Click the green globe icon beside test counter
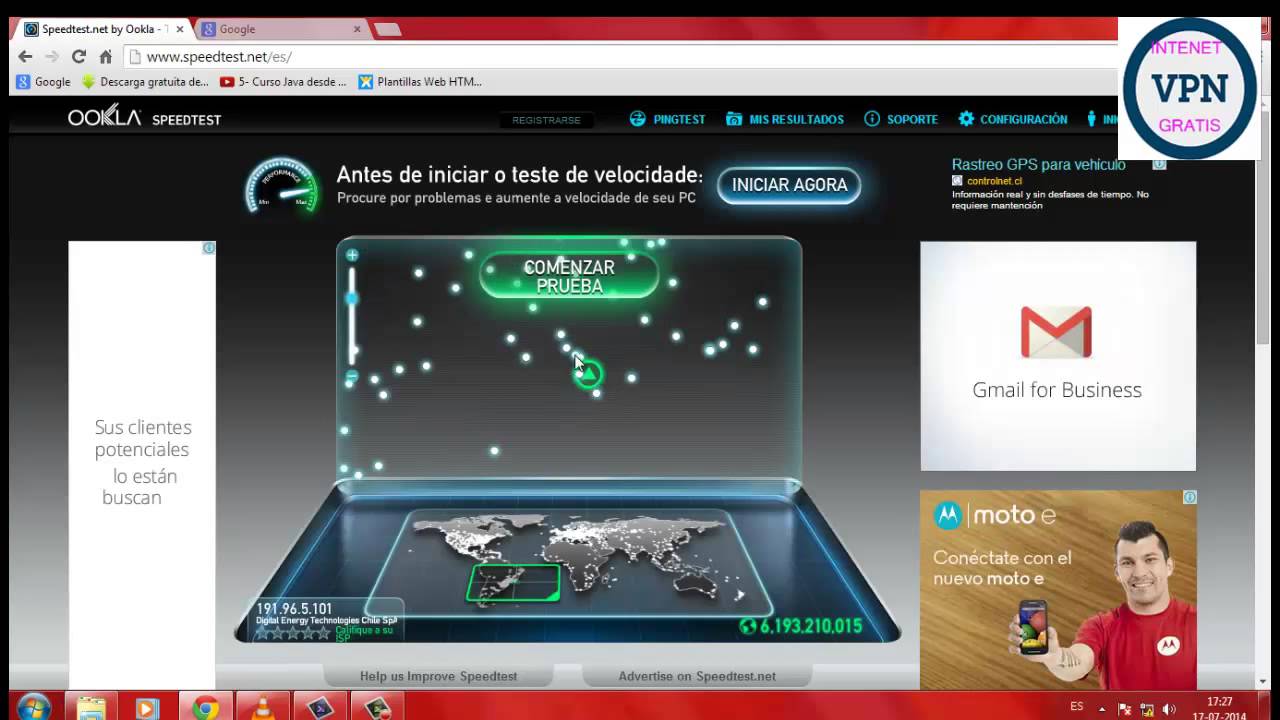The width and height of the screenshot is (1280, 720). tap(747, 627)
